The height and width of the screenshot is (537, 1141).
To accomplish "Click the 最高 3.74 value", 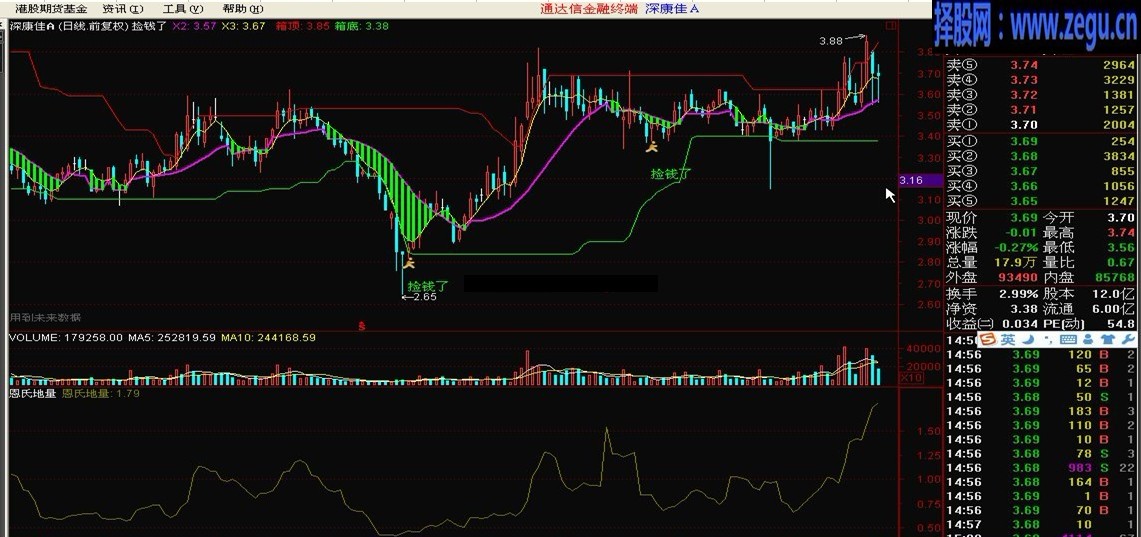I will click(x=1121, y=232).
